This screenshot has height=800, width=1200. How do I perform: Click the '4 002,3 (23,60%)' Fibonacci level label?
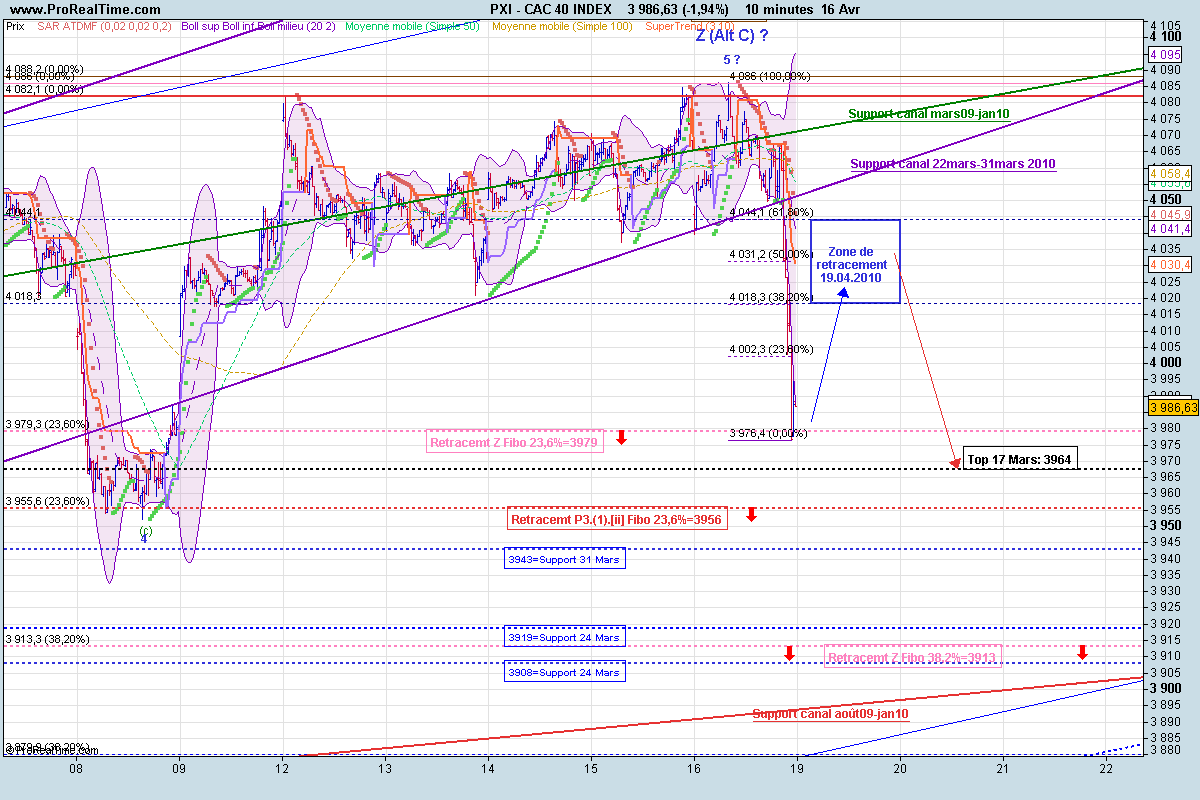coord(771,349)
